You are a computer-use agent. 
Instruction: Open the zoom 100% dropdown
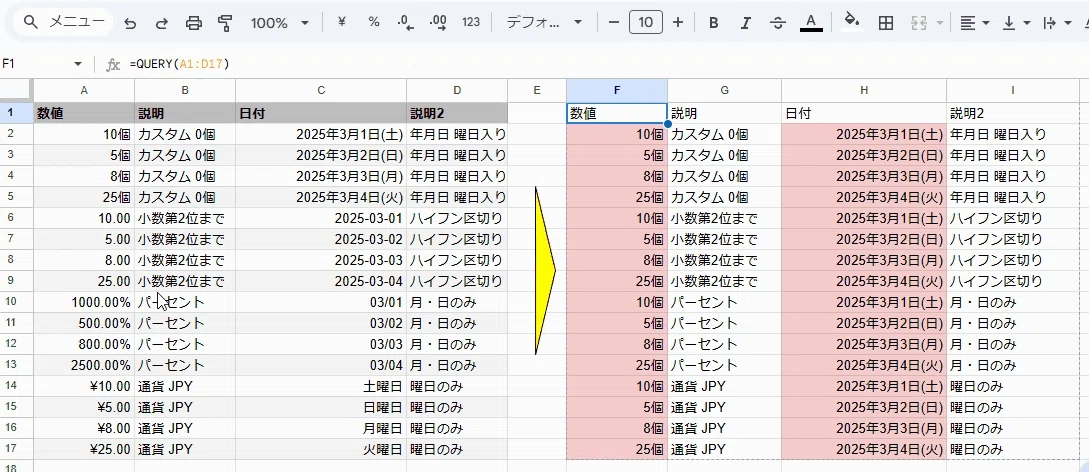pos(279,23)
